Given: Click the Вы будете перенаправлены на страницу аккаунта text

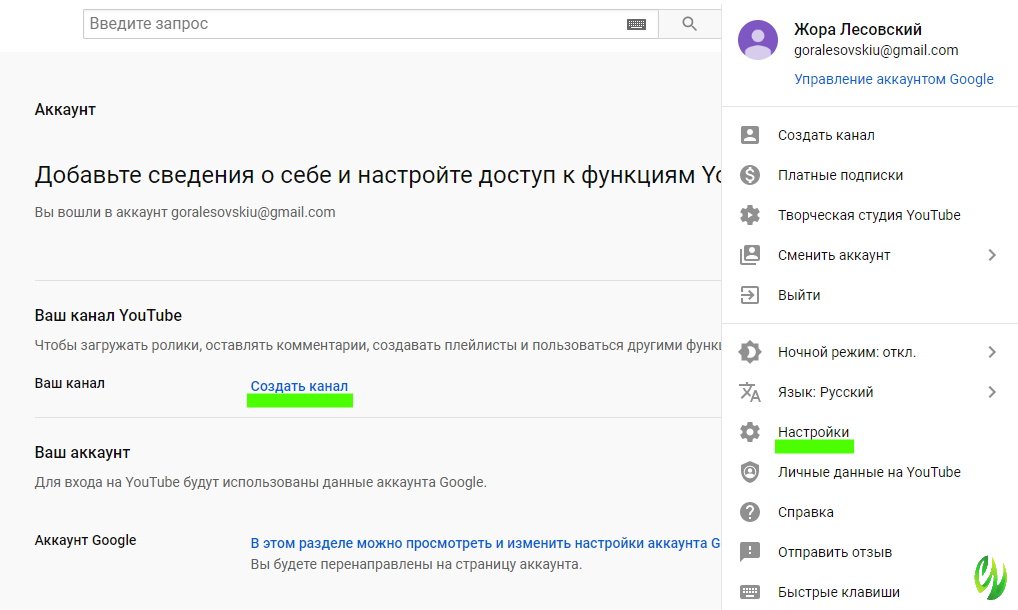Looking at the screenshot, I should pos(416,565).
